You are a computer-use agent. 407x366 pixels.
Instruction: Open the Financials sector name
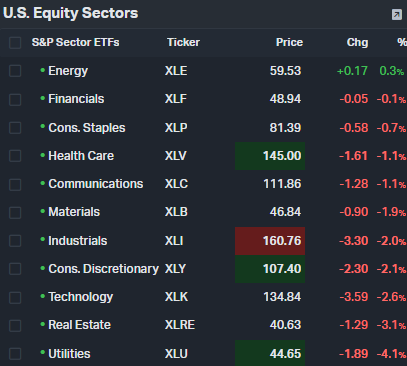[x=76, y=99]
